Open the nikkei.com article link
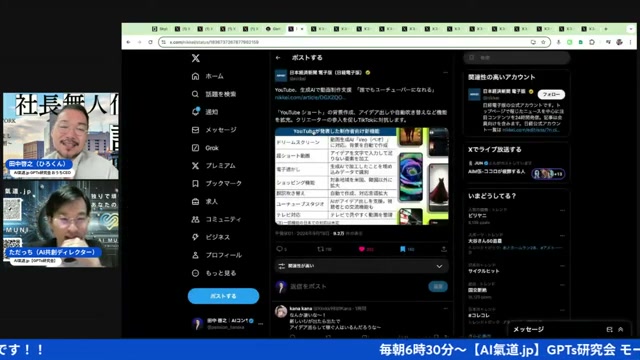Image resolution: width=640 pixels, height=360 pixels. coord(310,98)
